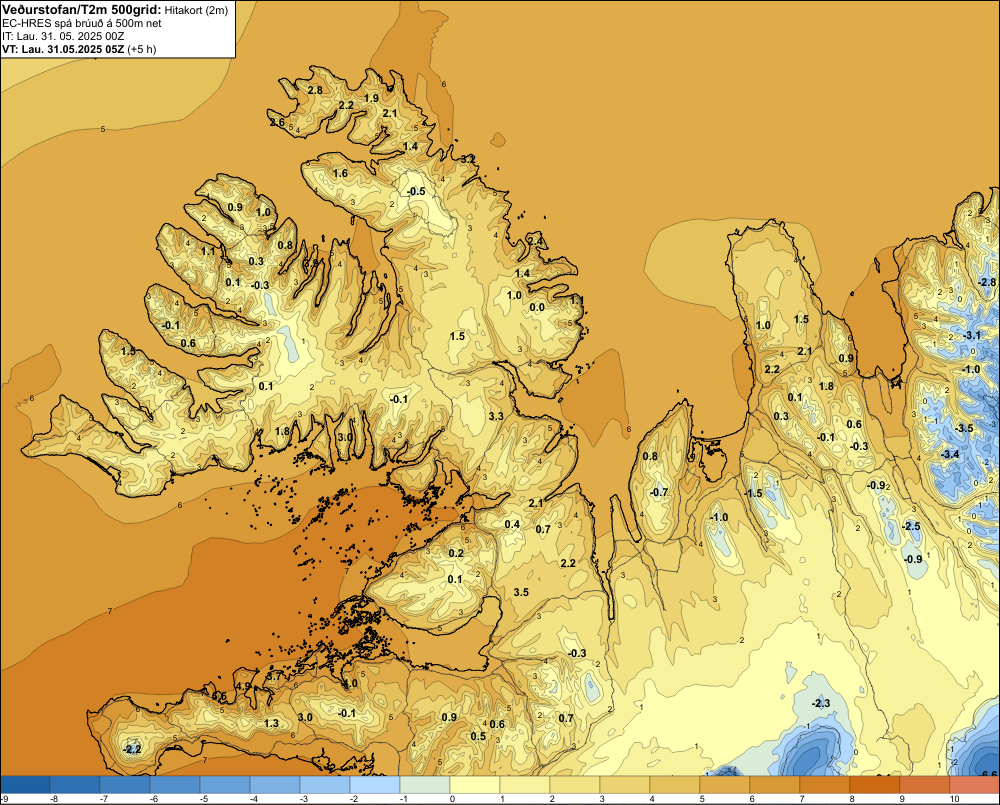Screen dimensions: 1000x805
Task: Click the color scale swatch between 0 and 1
Action: click(475, 784)
